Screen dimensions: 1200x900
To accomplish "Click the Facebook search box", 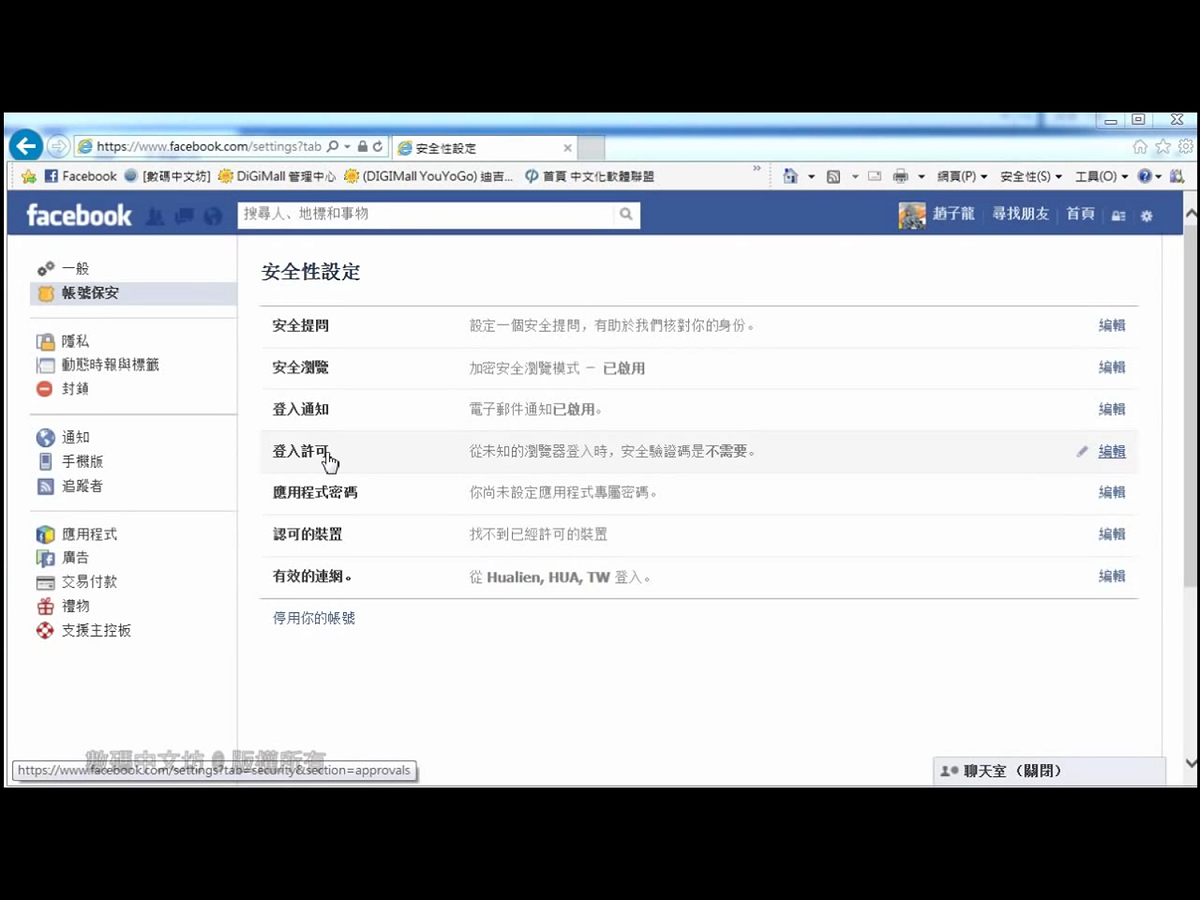I will click(x=425, y=214).
